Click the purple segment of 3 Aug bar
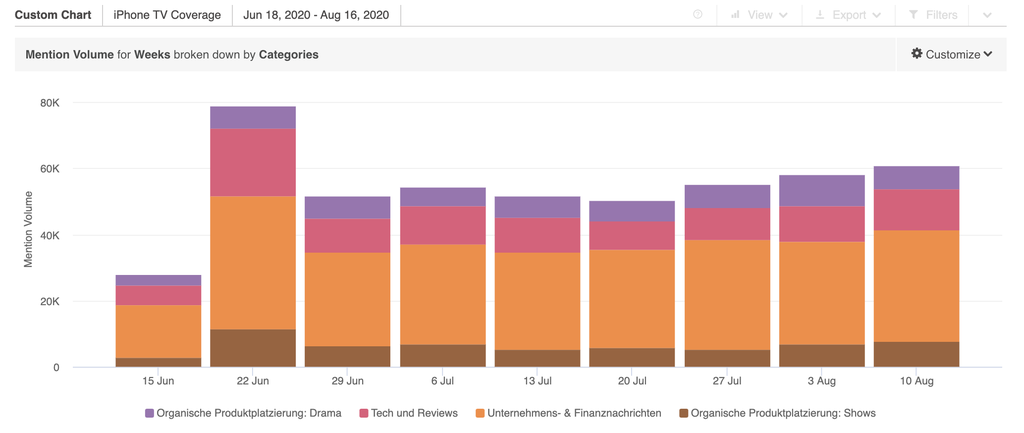Image resolution: width=1024 pixels, height=433 pixels. (822, 190)
